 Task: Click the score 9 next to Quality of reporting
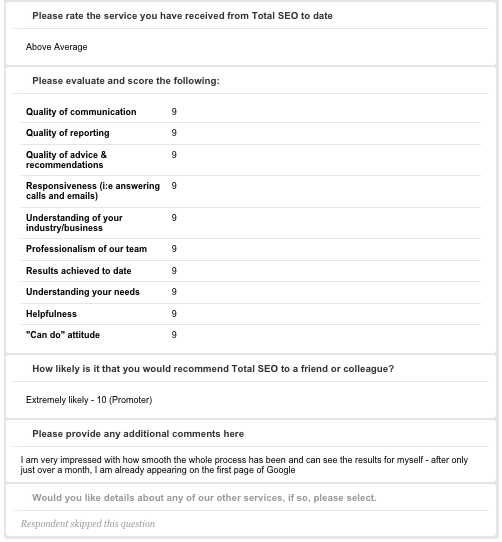click(174, 133)
